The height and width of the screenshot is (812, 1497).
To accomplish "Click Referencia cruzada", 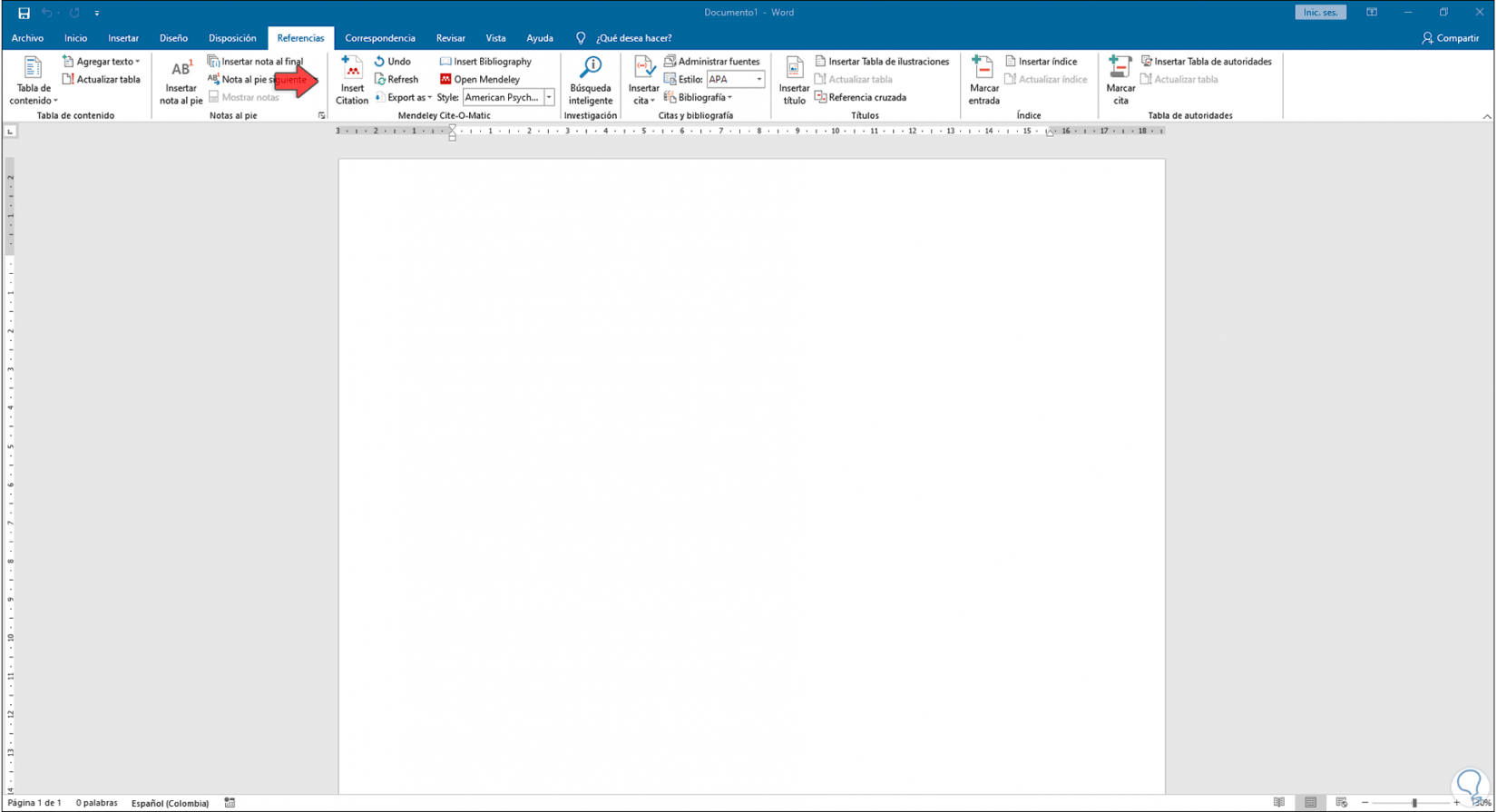I will coord(860,97).
